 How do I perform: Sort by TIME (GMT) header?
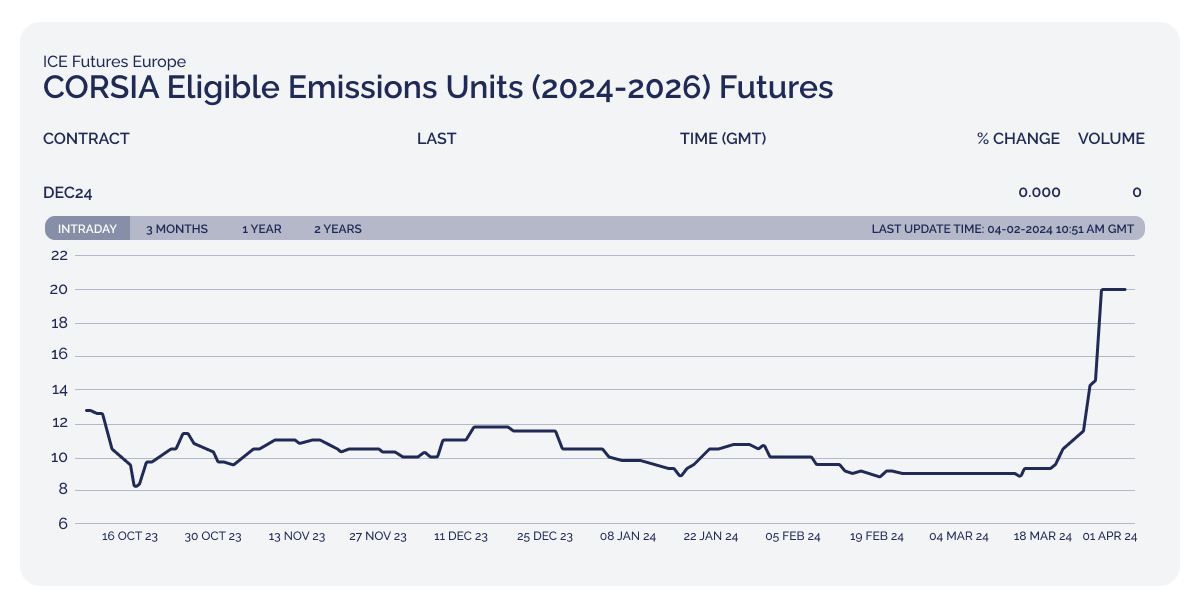(723, 138)
